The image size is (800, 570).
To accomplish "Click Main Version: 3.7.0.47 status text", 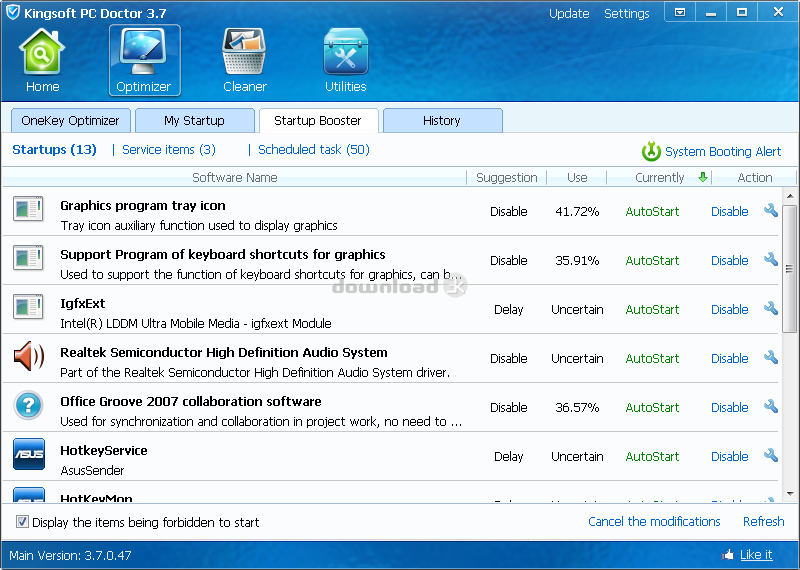I will (70, 555).
